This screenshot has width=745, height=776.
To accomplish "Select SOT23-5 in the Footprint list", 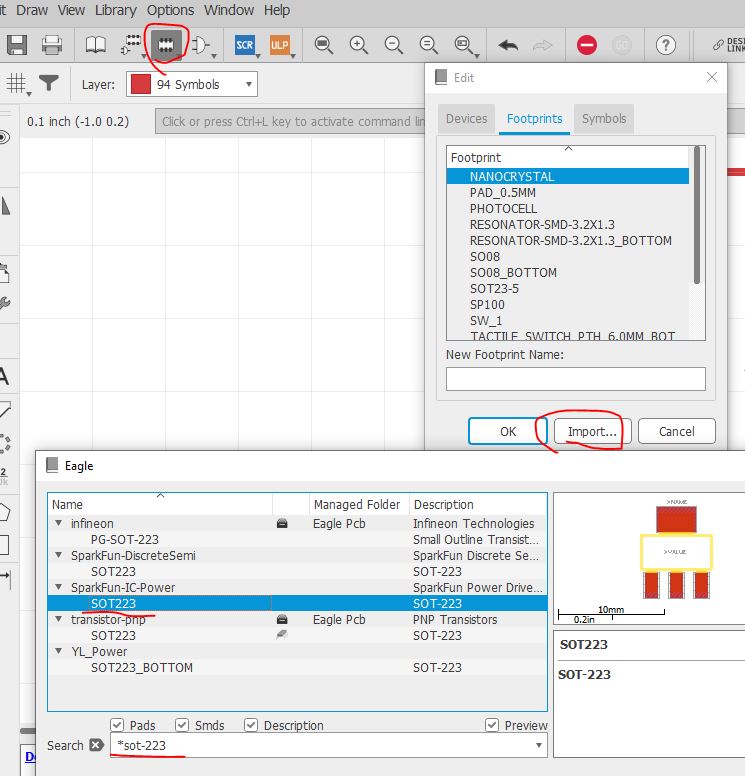I will (495, 289).
